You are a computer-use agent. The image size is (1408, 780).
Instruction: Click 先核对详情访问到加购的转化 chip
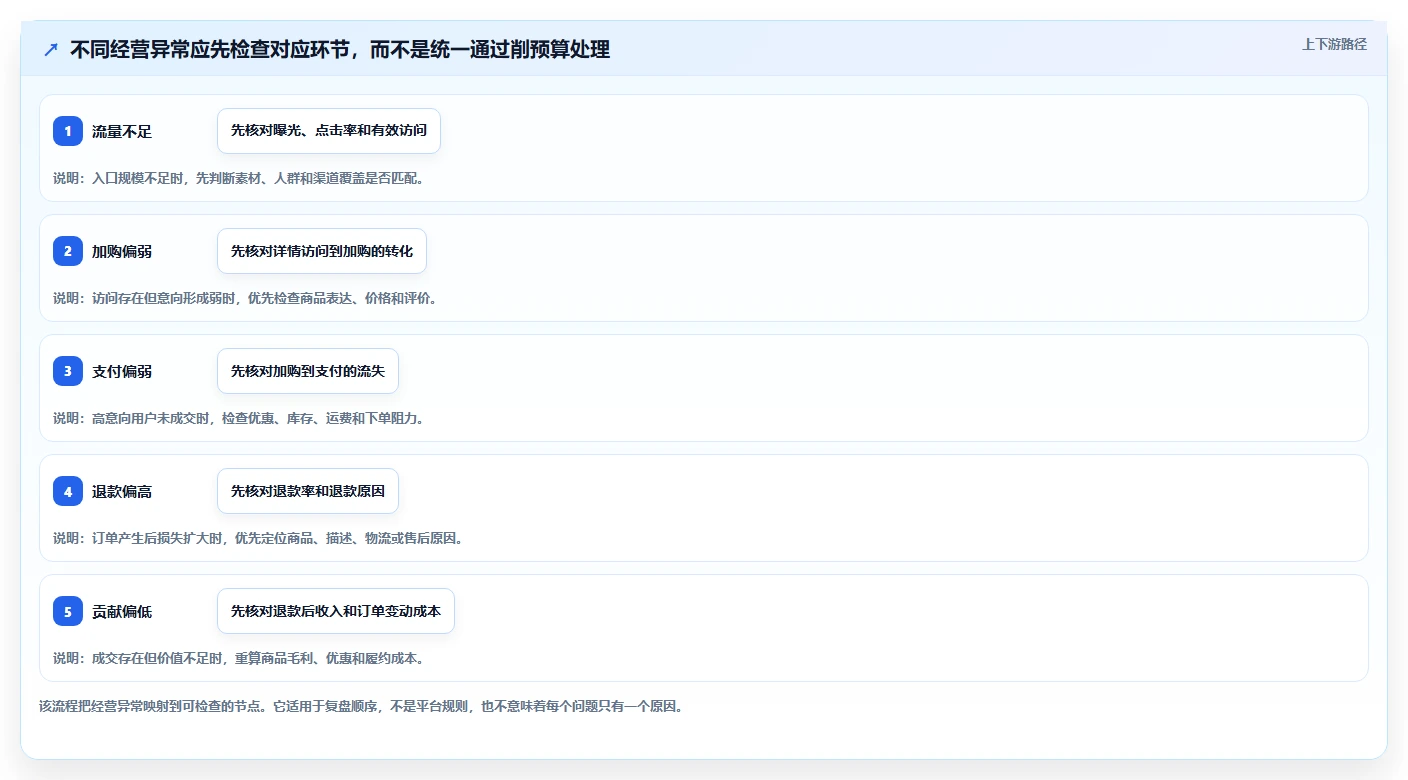click(322, 251)
